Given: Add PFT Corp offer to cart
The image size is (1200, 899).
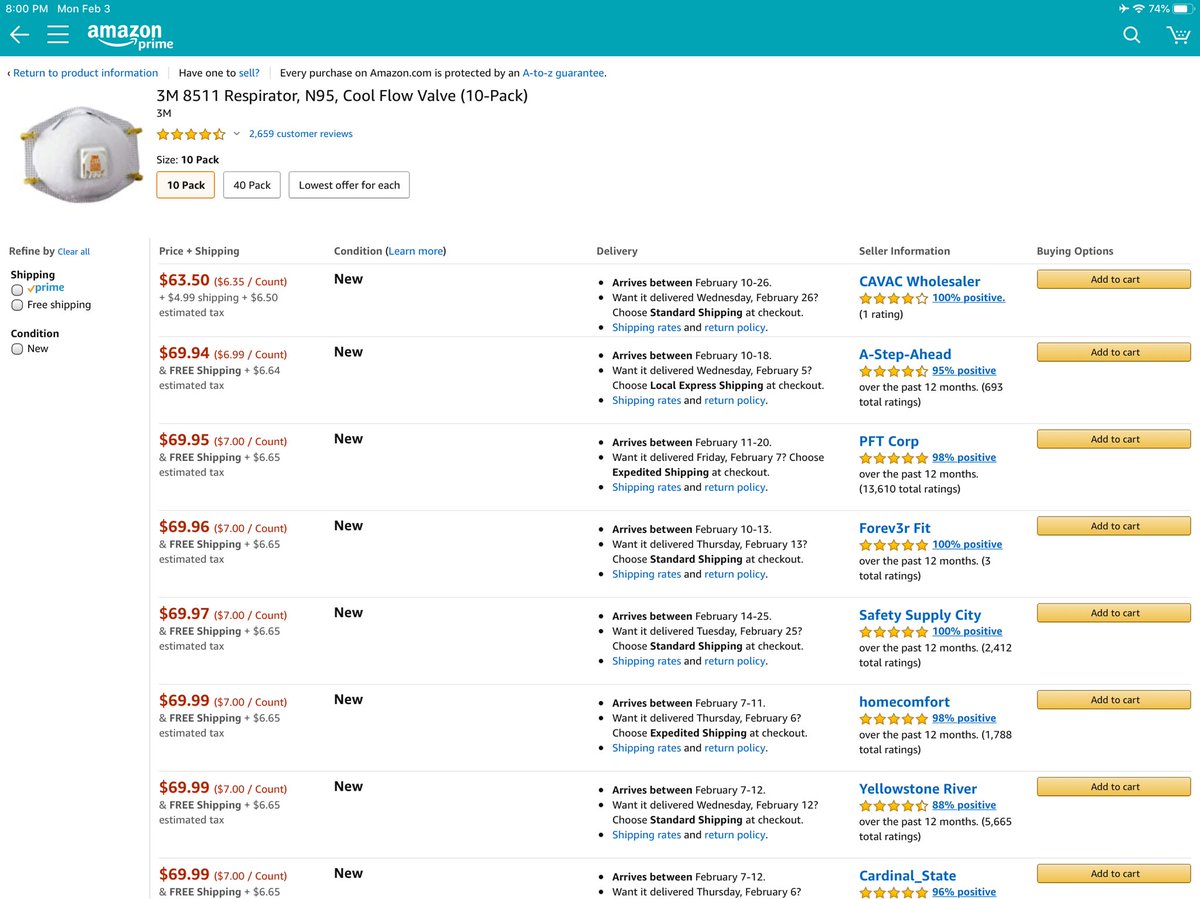Looking at the screenshot, I should pyautogui.click(x=1114, y=440).
